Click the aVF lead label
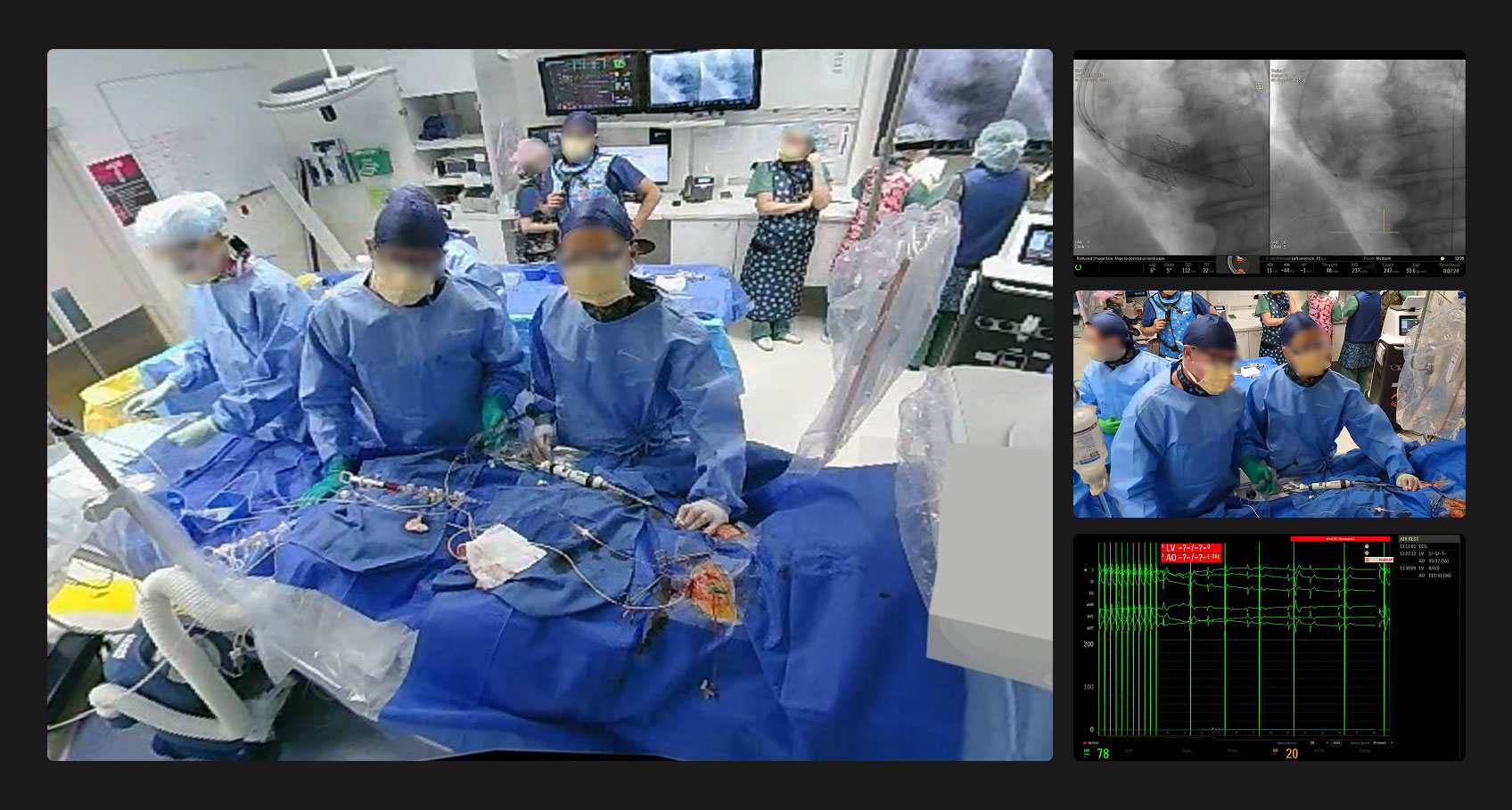This screenshot has width=1512, height=810. (1089, 628)
